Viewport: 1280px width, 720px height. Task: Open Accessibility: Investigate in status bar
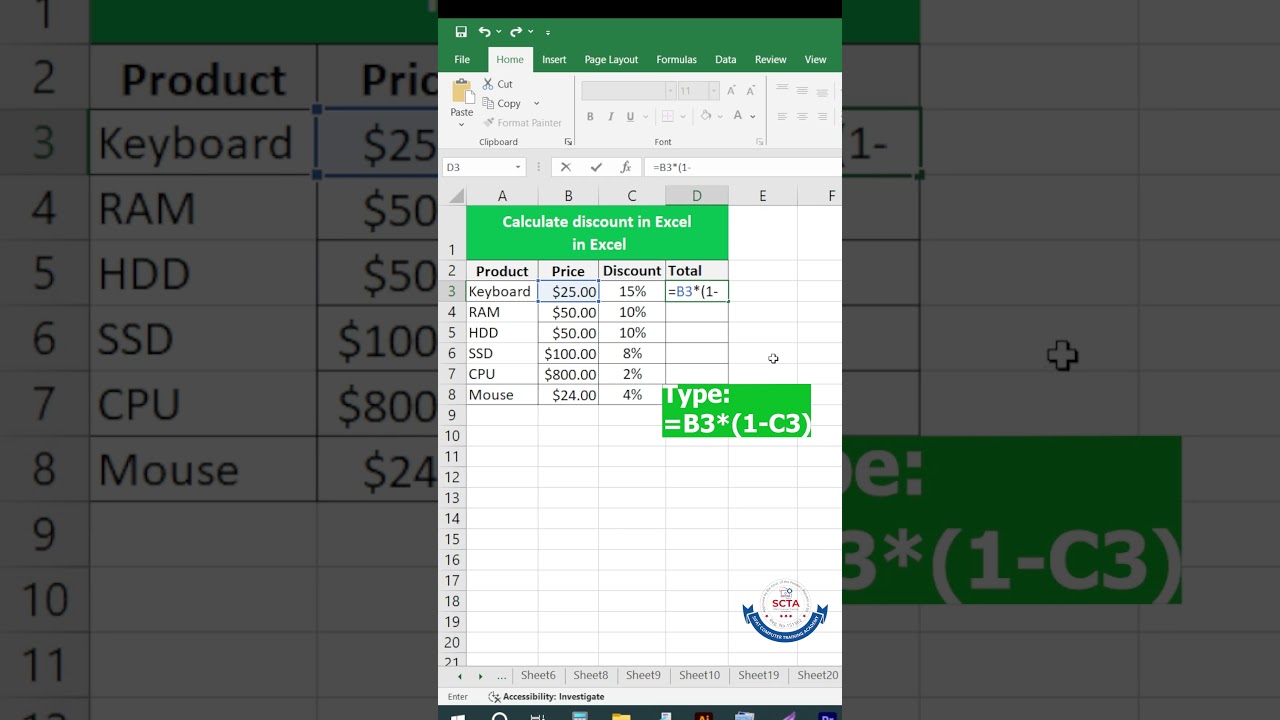point(546,697)
